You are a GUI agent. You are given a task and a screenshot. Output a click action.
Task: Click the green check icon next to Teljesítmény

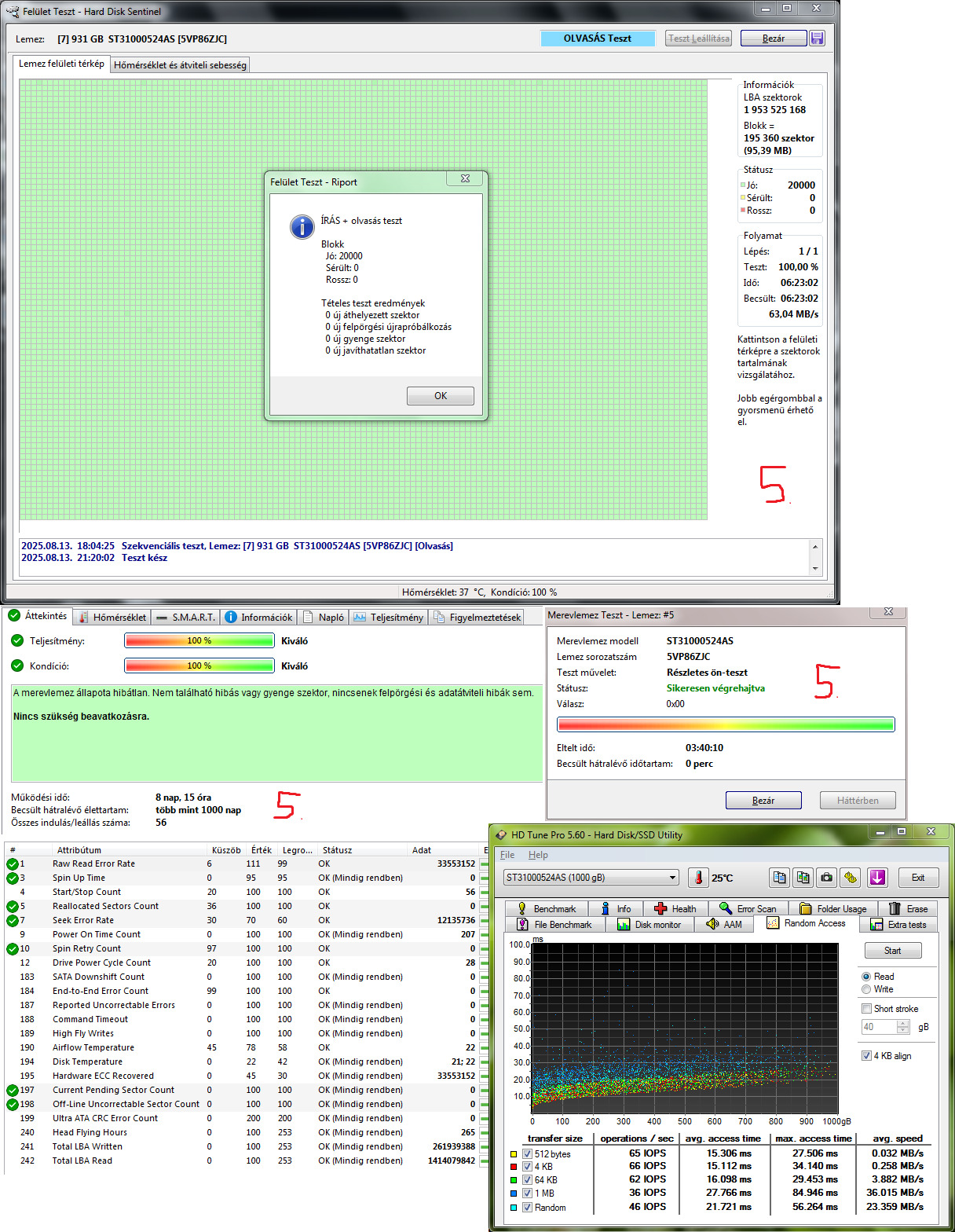click(17, 640)
